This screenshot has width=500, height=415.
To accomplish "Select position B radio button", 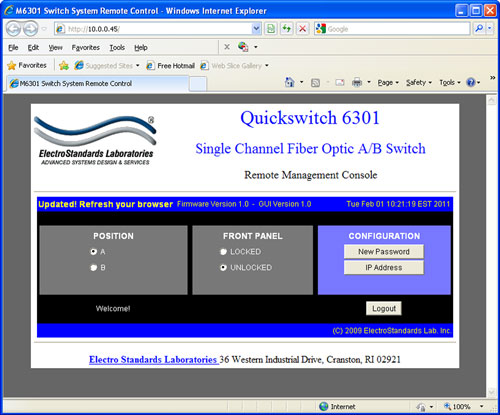I will coord(93,268).
